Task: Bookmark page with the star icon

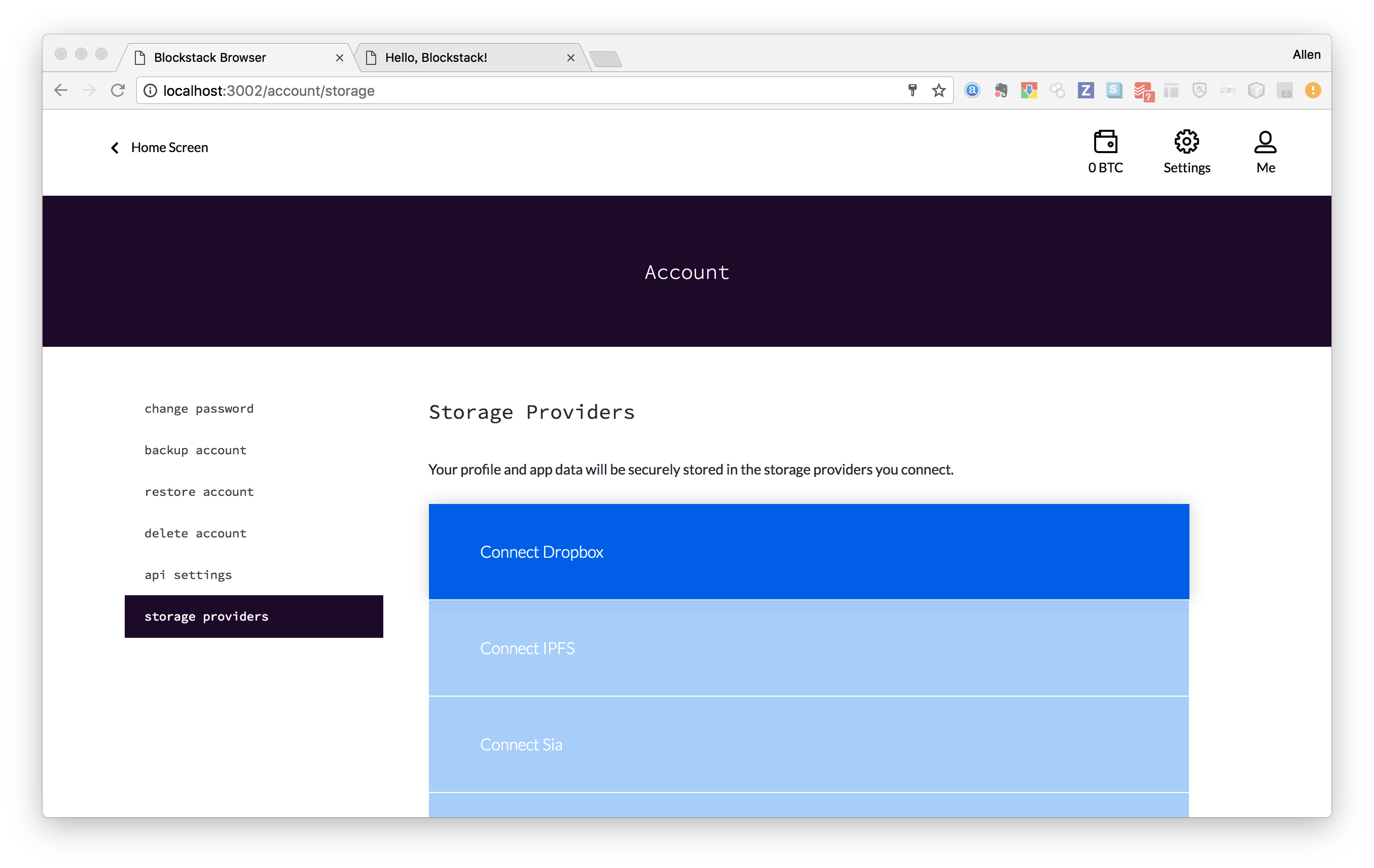Action: [x=938, y=91]
